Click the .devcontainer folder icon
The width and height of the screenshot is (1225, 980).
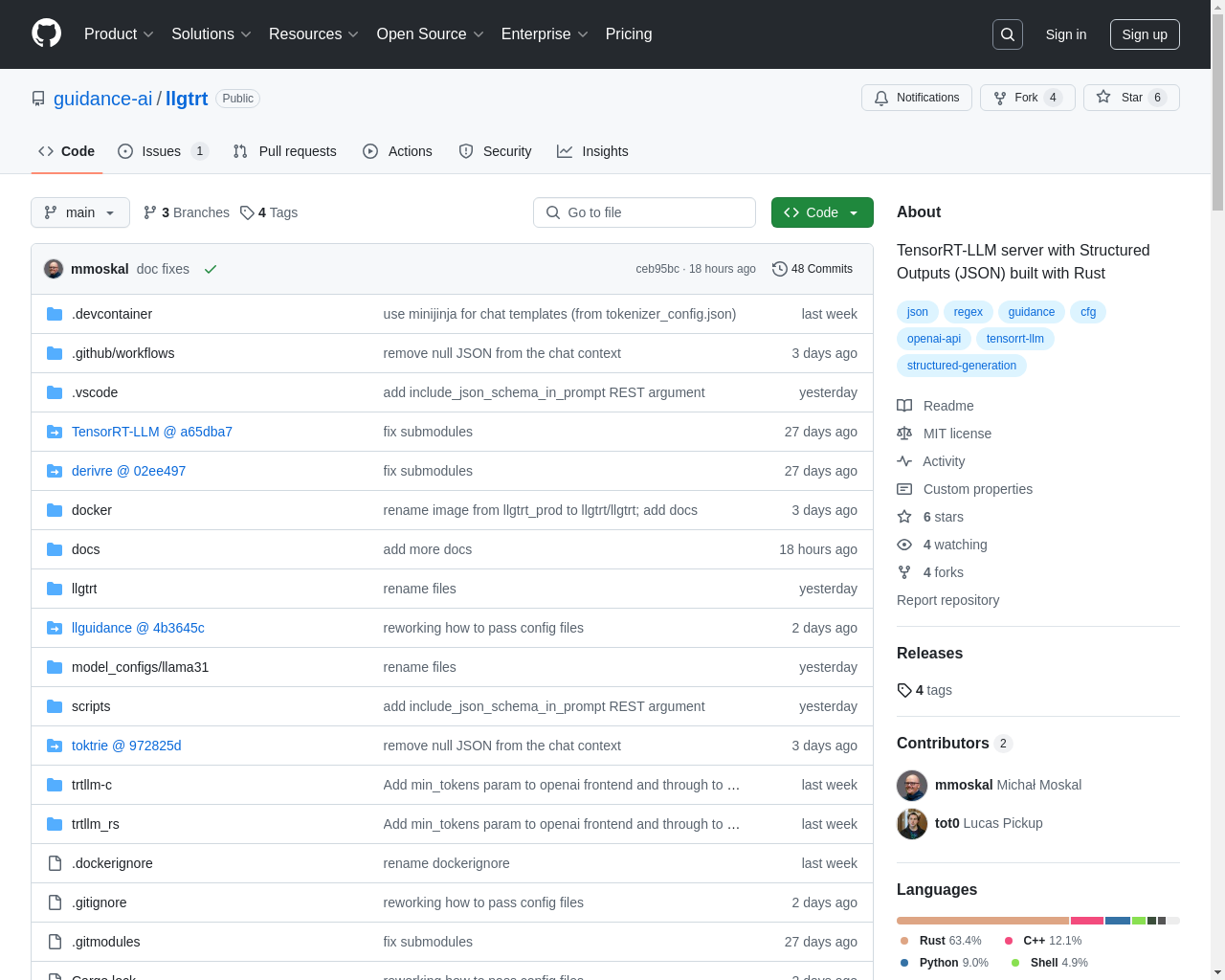(x=55, y=314)
